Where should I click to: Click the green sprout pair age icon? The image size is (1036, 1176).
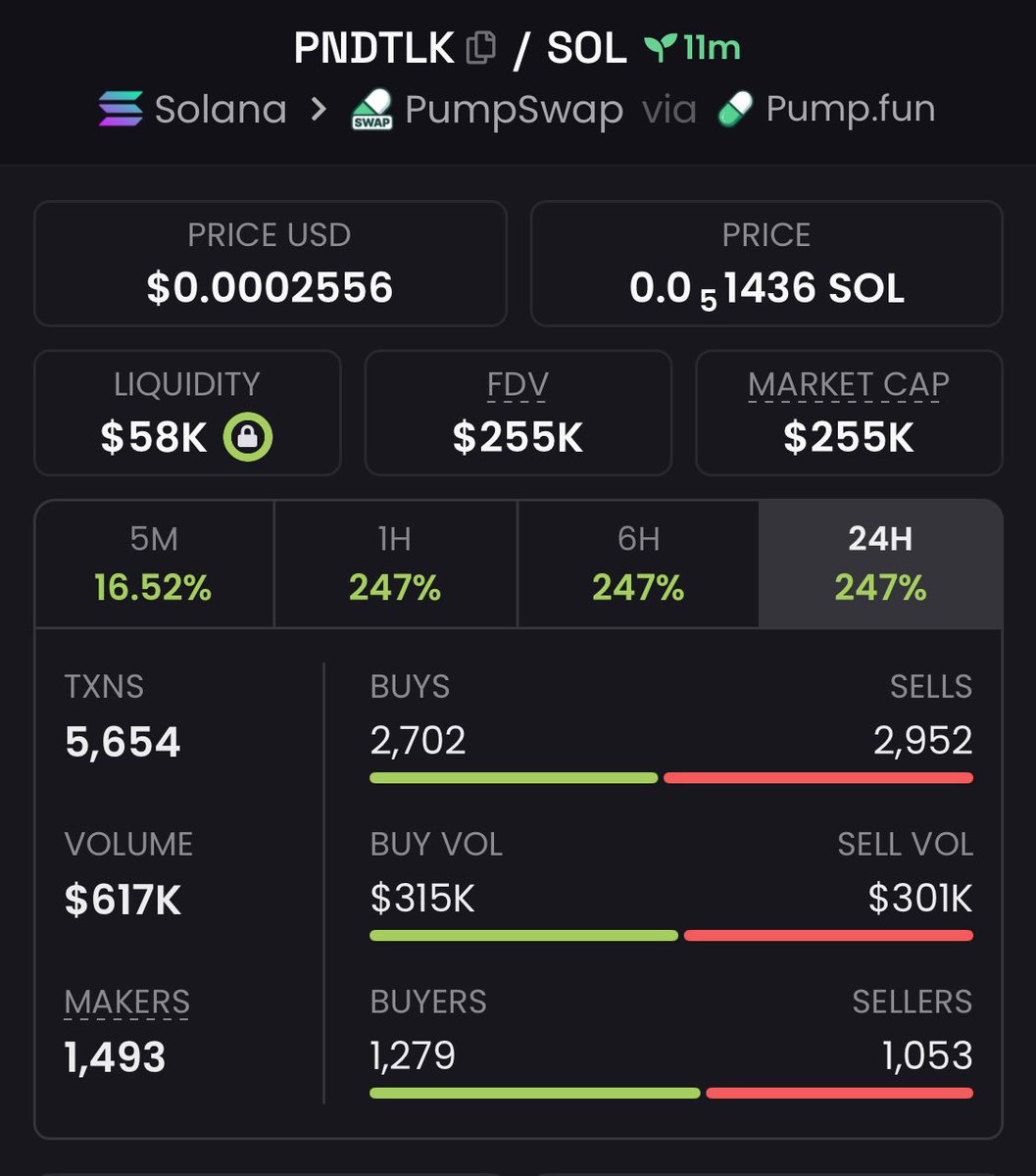661,48
